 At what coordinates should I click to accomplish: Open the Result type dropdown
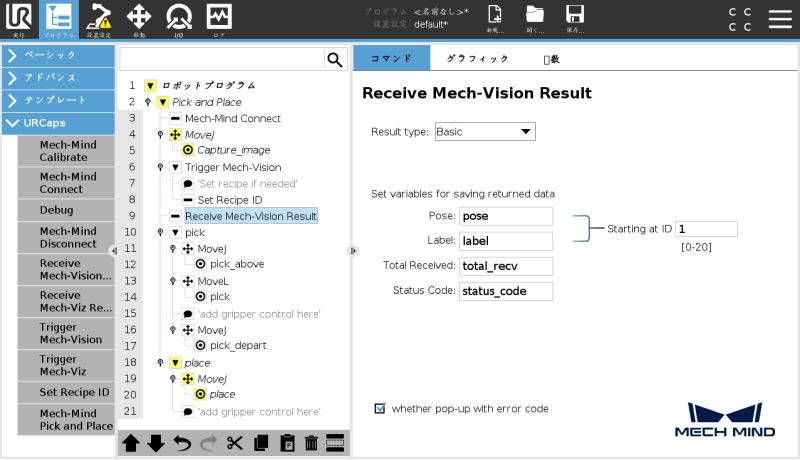[485, 132]
